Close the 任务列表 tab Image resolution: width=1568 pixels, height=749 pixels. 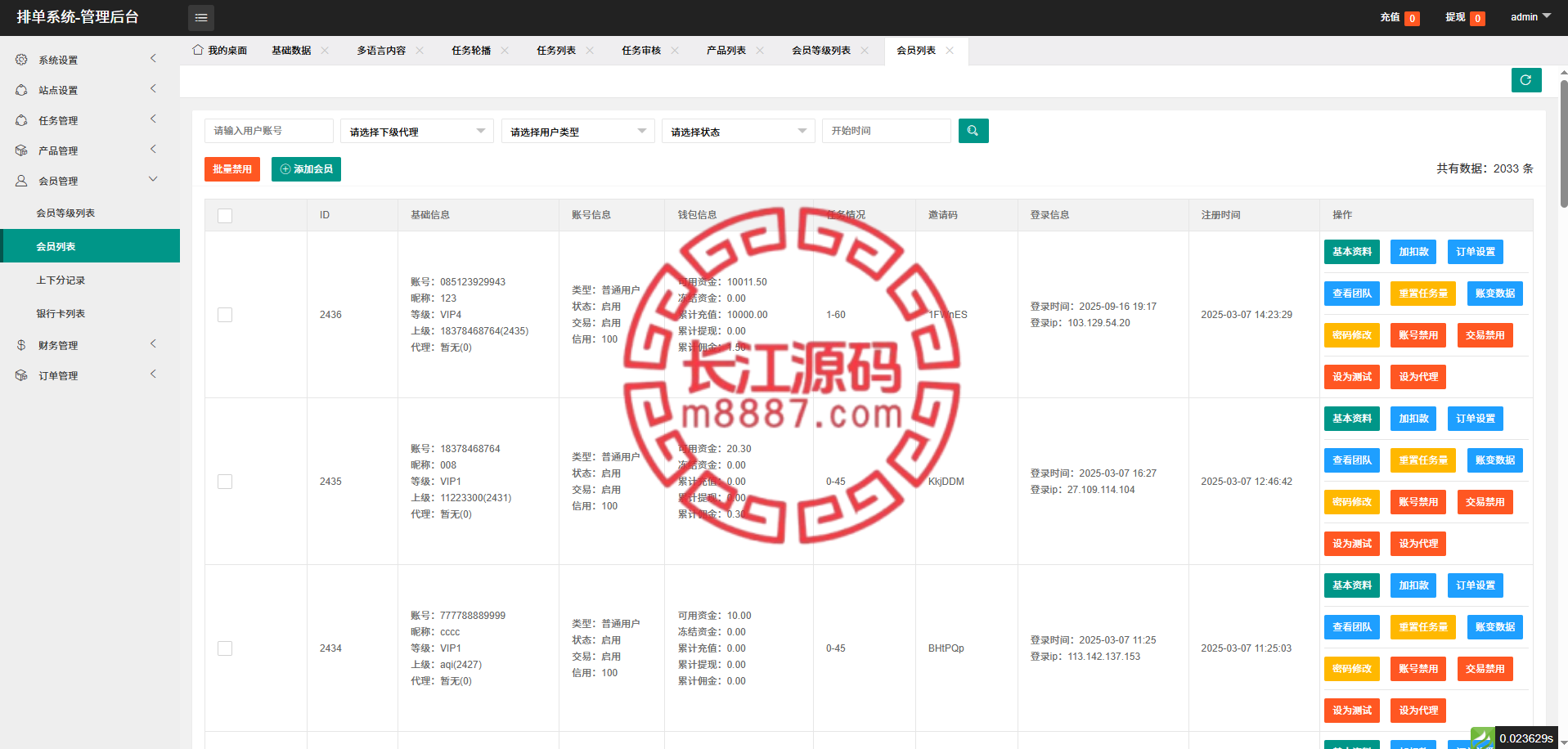590,51
